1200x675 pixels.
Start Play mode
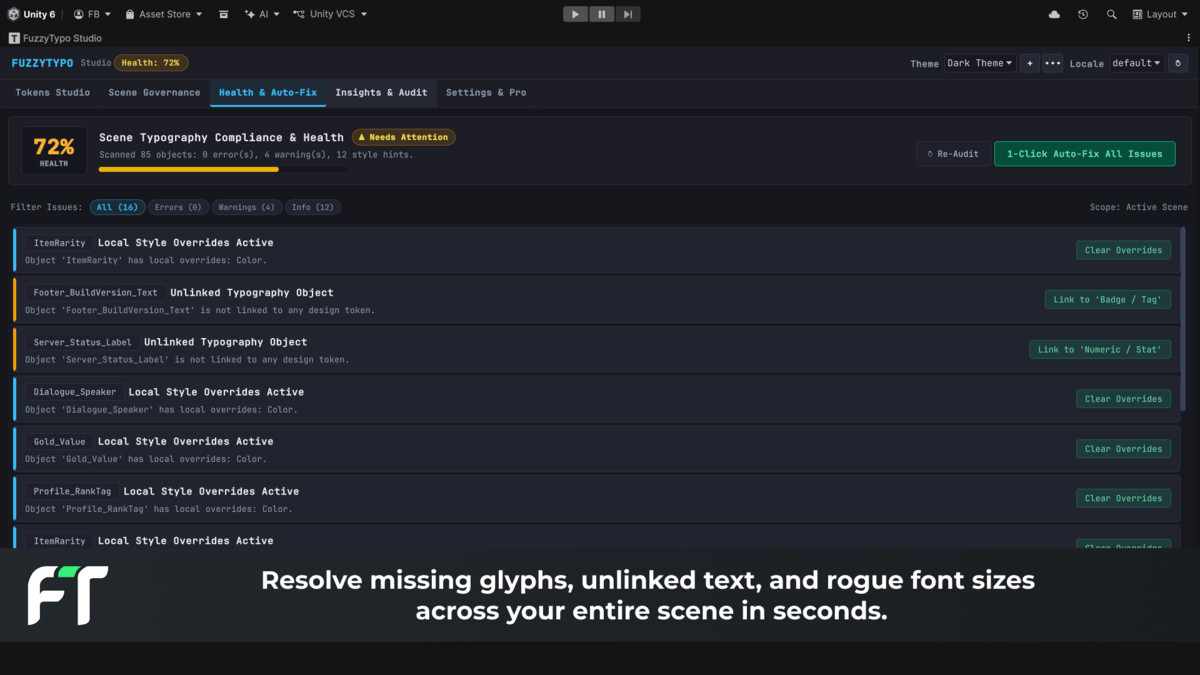[575, 14]
